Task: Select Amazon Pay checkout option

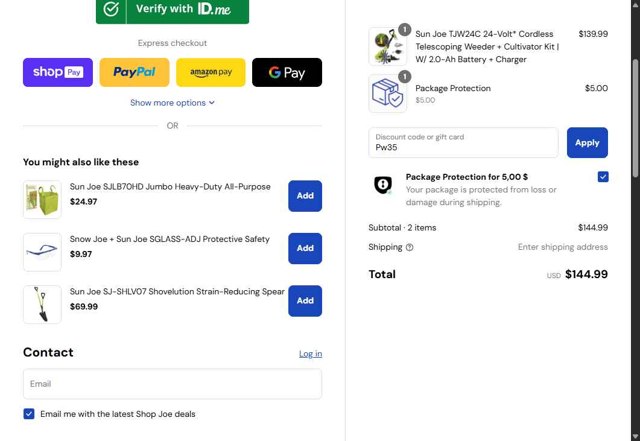Action: (x=211, y=72)
